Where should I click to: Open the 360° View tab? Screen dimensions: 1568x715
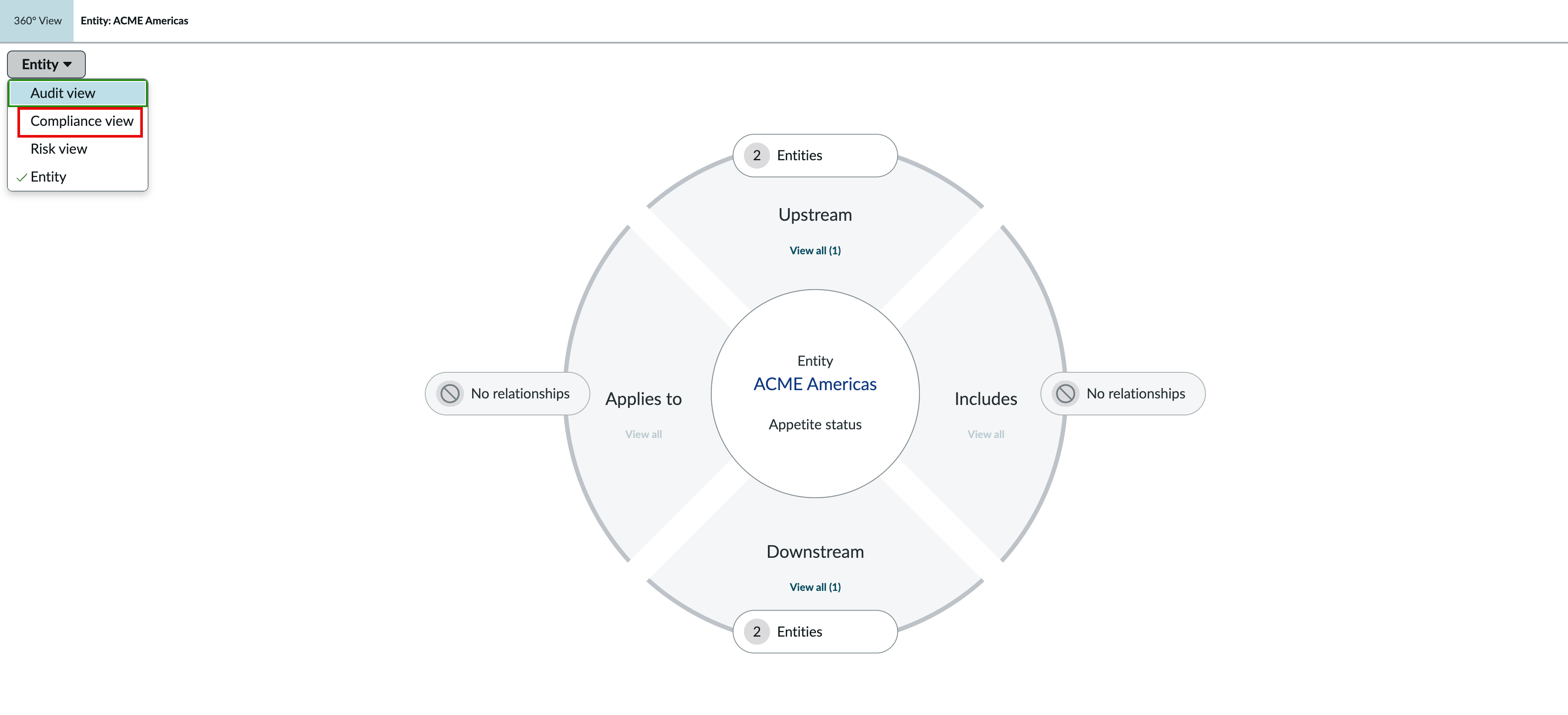(37, 21)
